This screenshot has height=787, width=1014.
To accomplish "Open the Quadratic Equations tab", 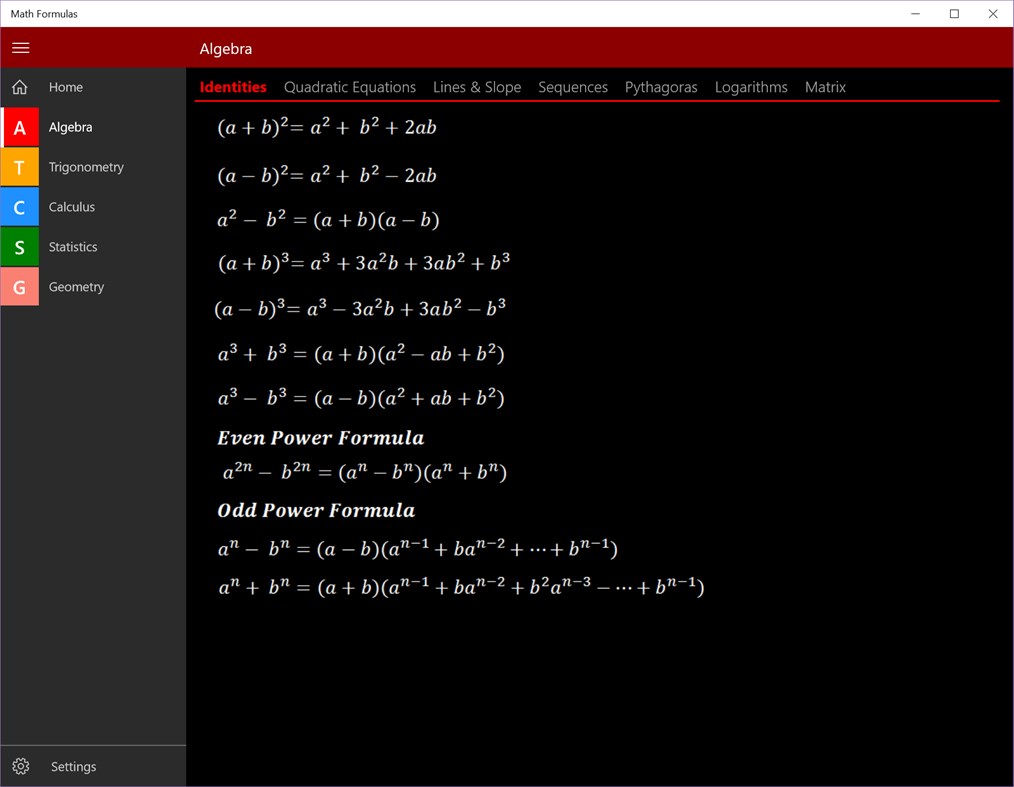I will click(x=350, y=87).
